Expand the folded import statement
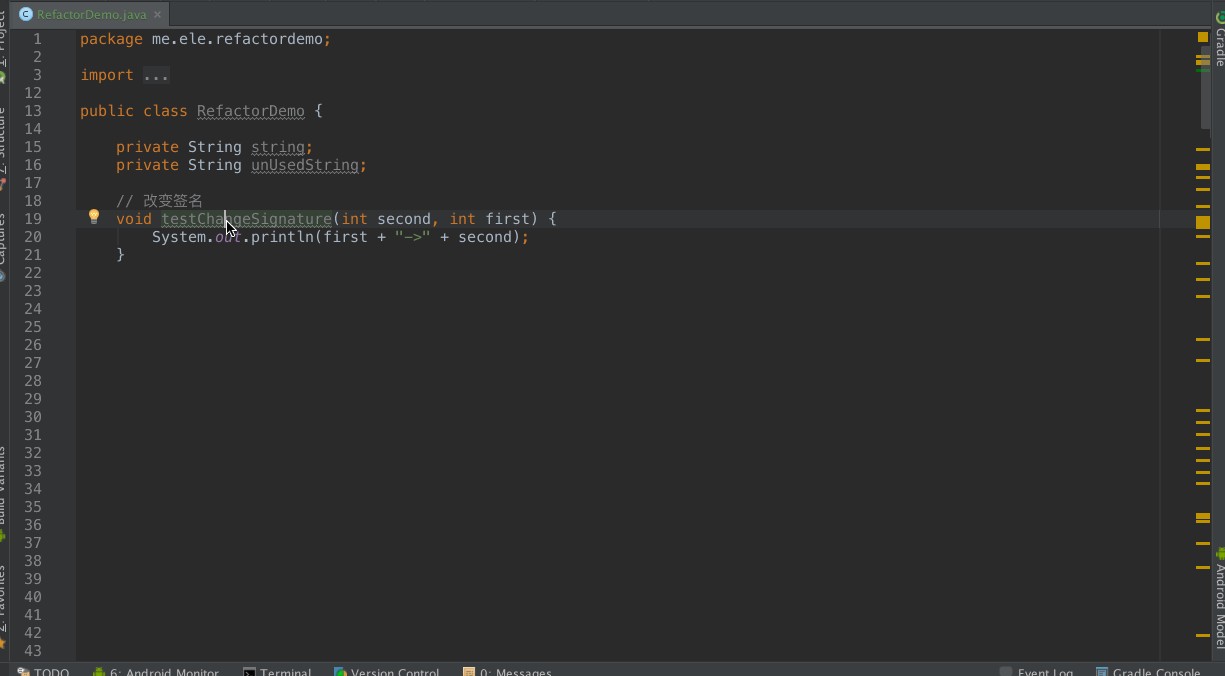 pos(155,75)
